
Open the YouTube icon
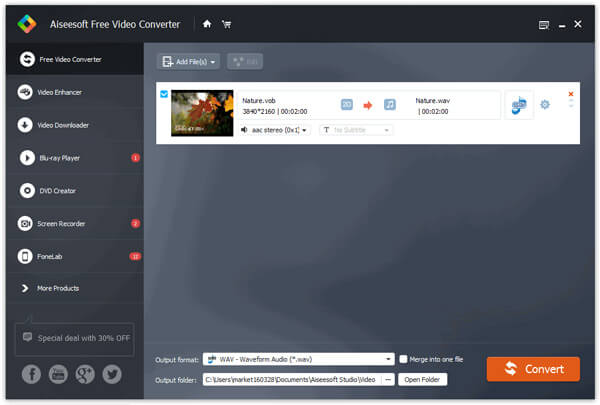tap(58, 374)
